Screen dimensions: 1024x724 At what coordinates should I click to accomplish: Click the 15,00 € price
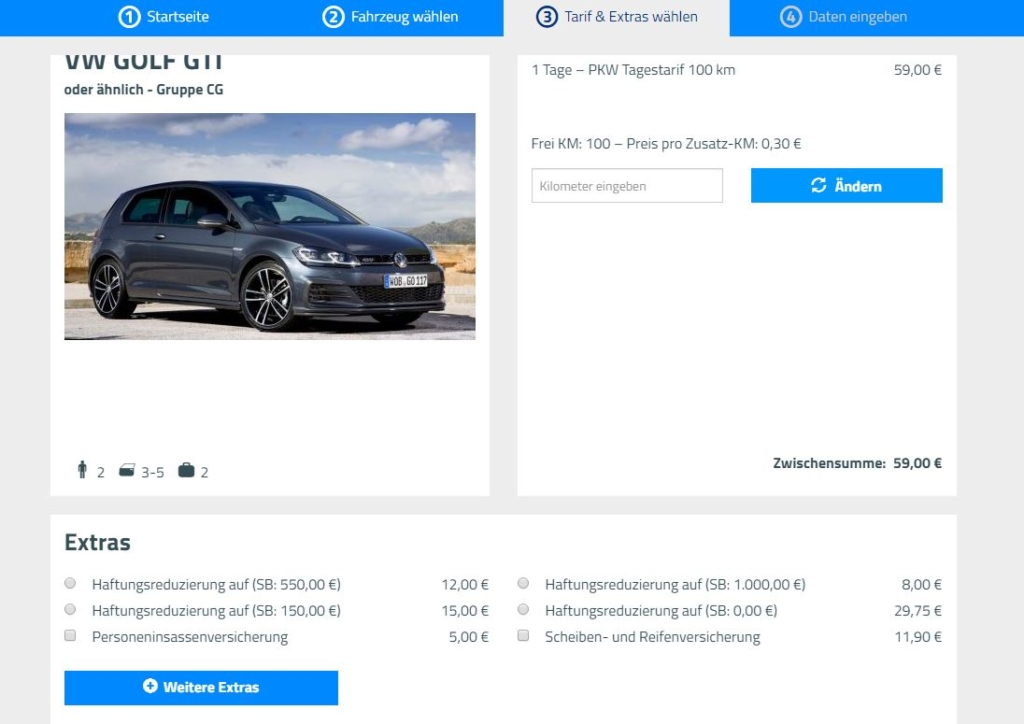click(x=465, y=611)
